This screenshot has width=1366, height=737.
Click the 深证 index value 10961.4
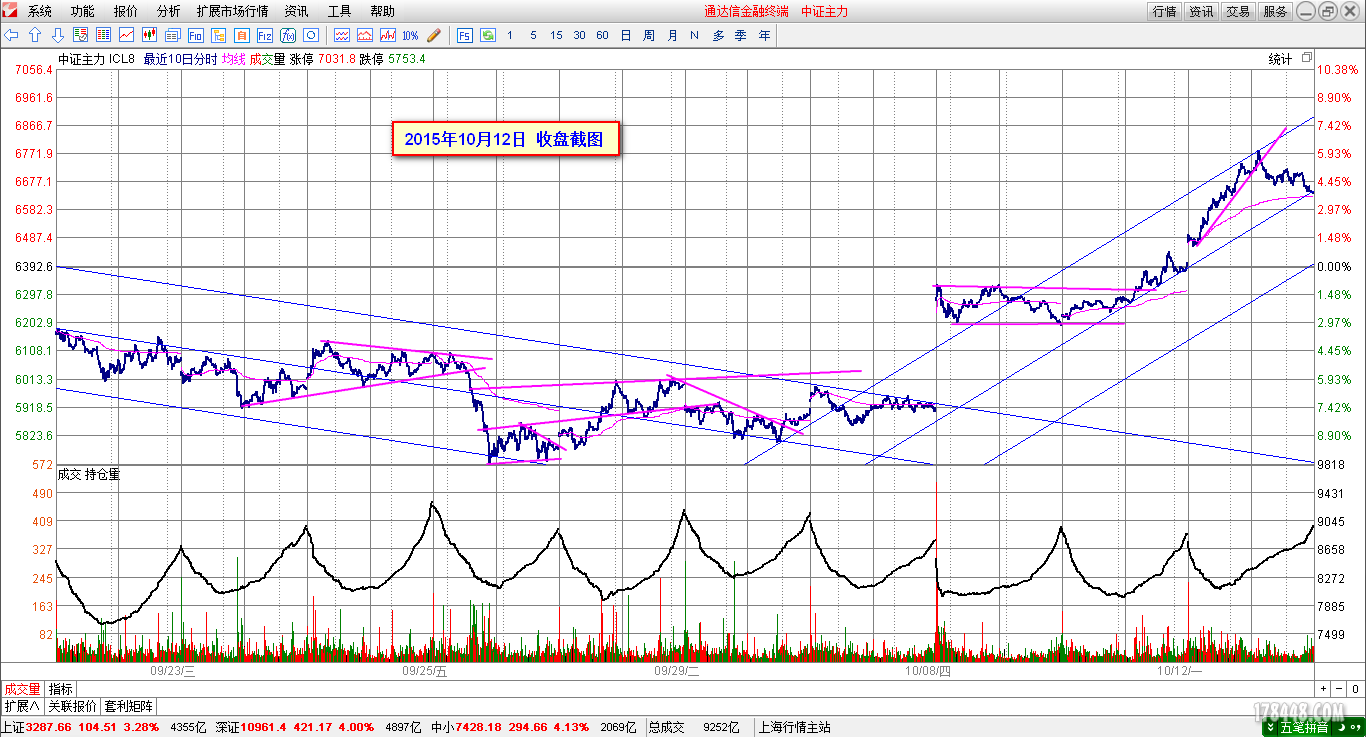(x=264, y=727)
